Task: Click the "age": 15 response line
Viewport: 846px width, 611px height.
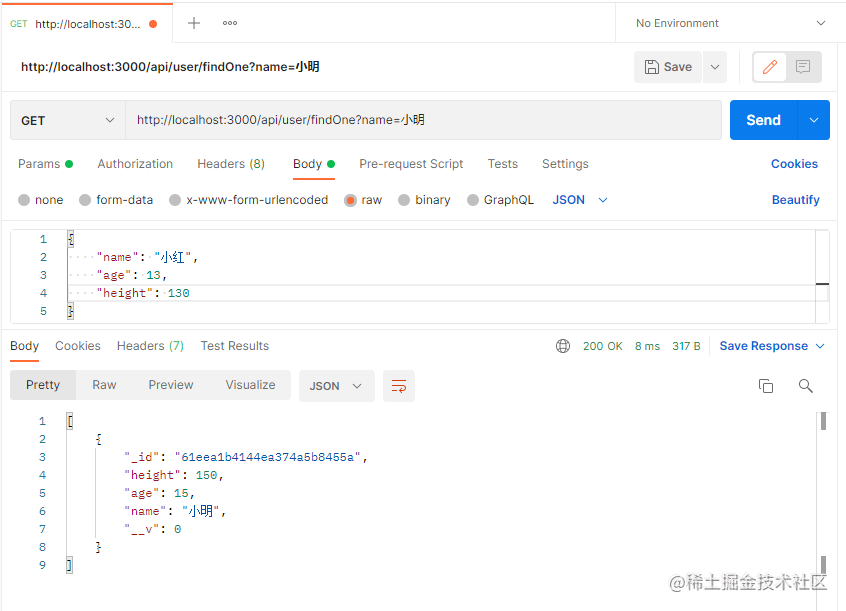Action: coord(159,493)
